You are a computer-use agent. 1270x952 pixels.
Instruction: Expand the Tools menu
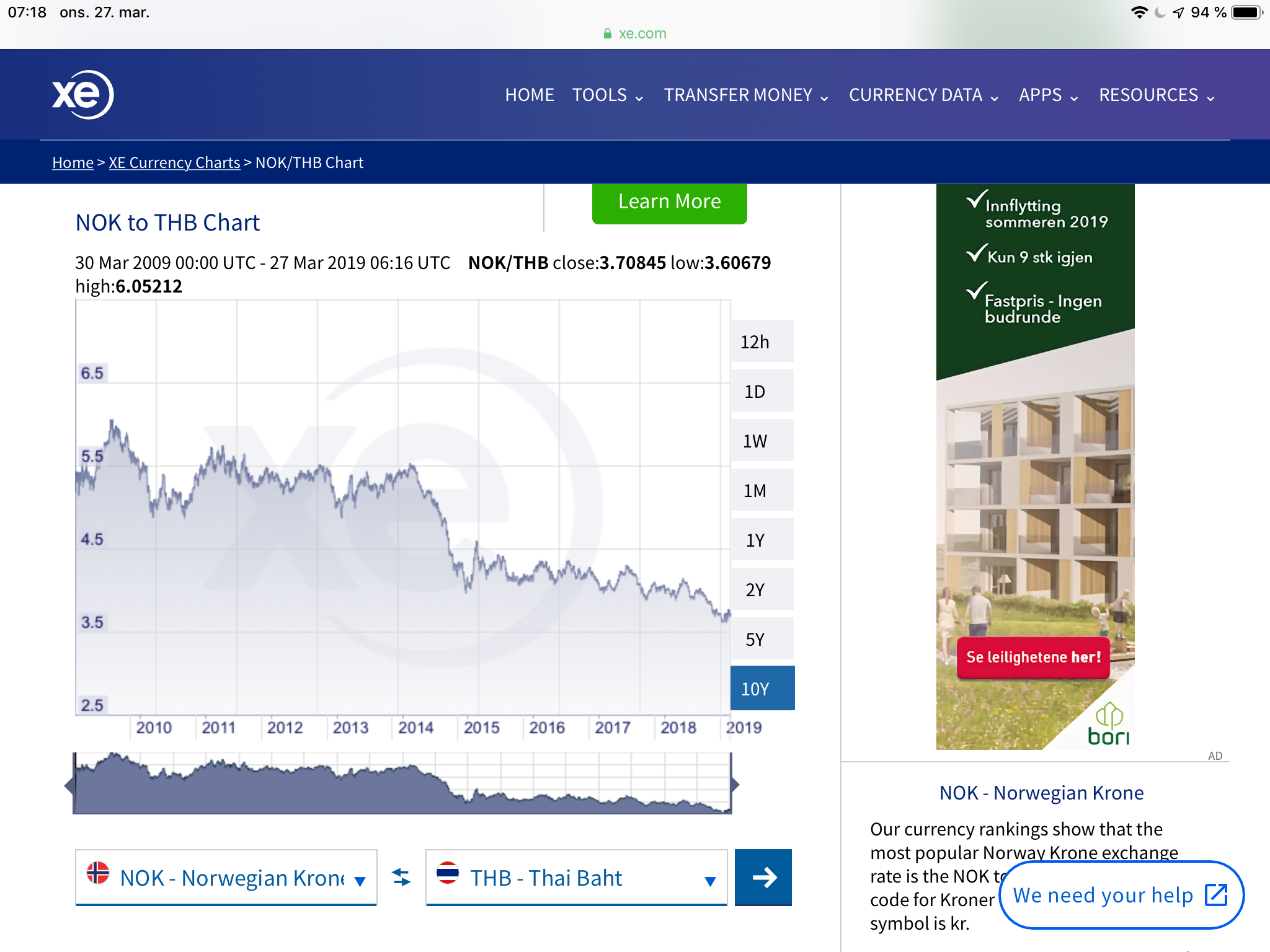point(607,95)
